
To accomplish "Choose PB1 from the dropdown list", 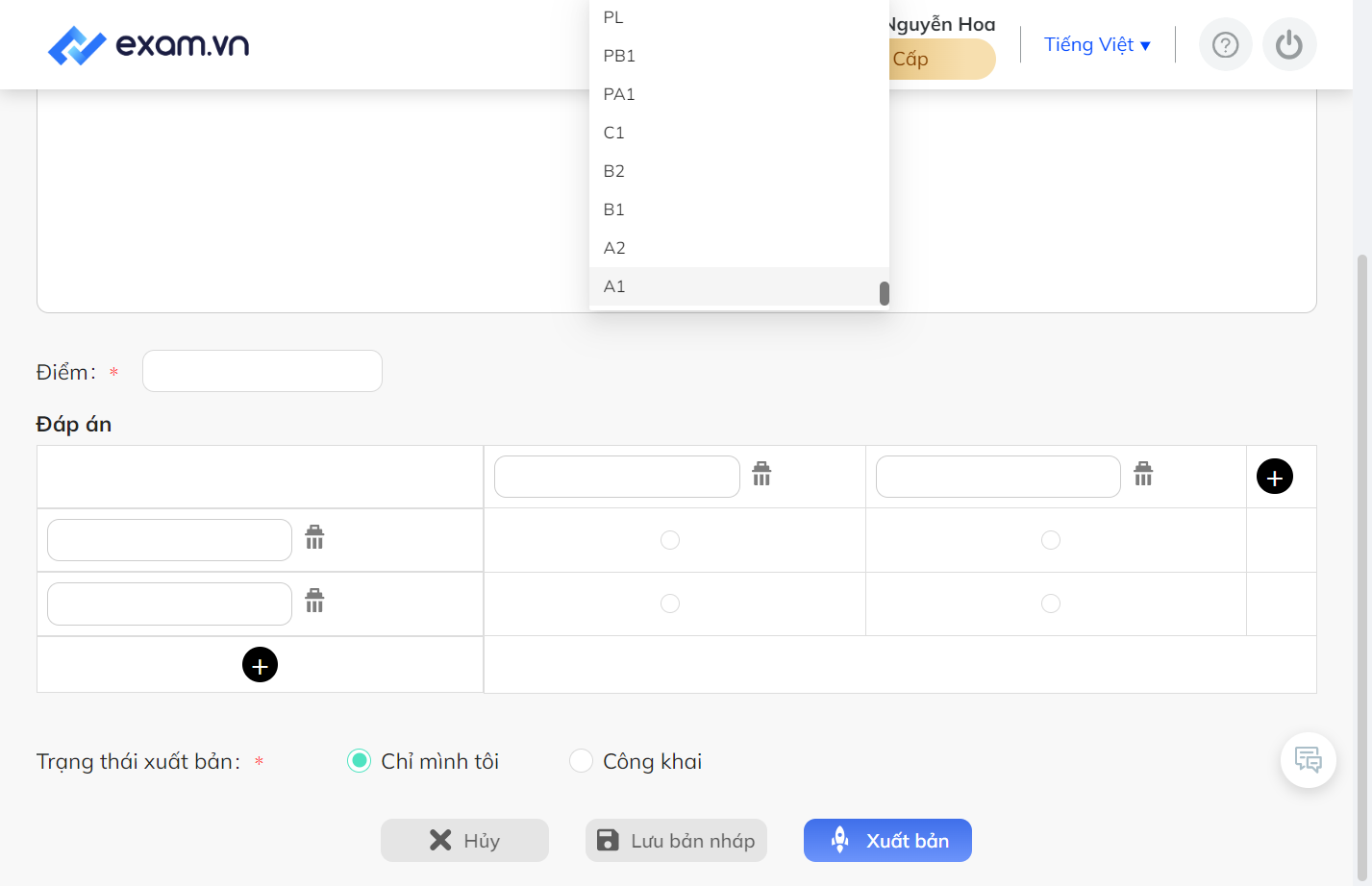I will coord(738,56).
